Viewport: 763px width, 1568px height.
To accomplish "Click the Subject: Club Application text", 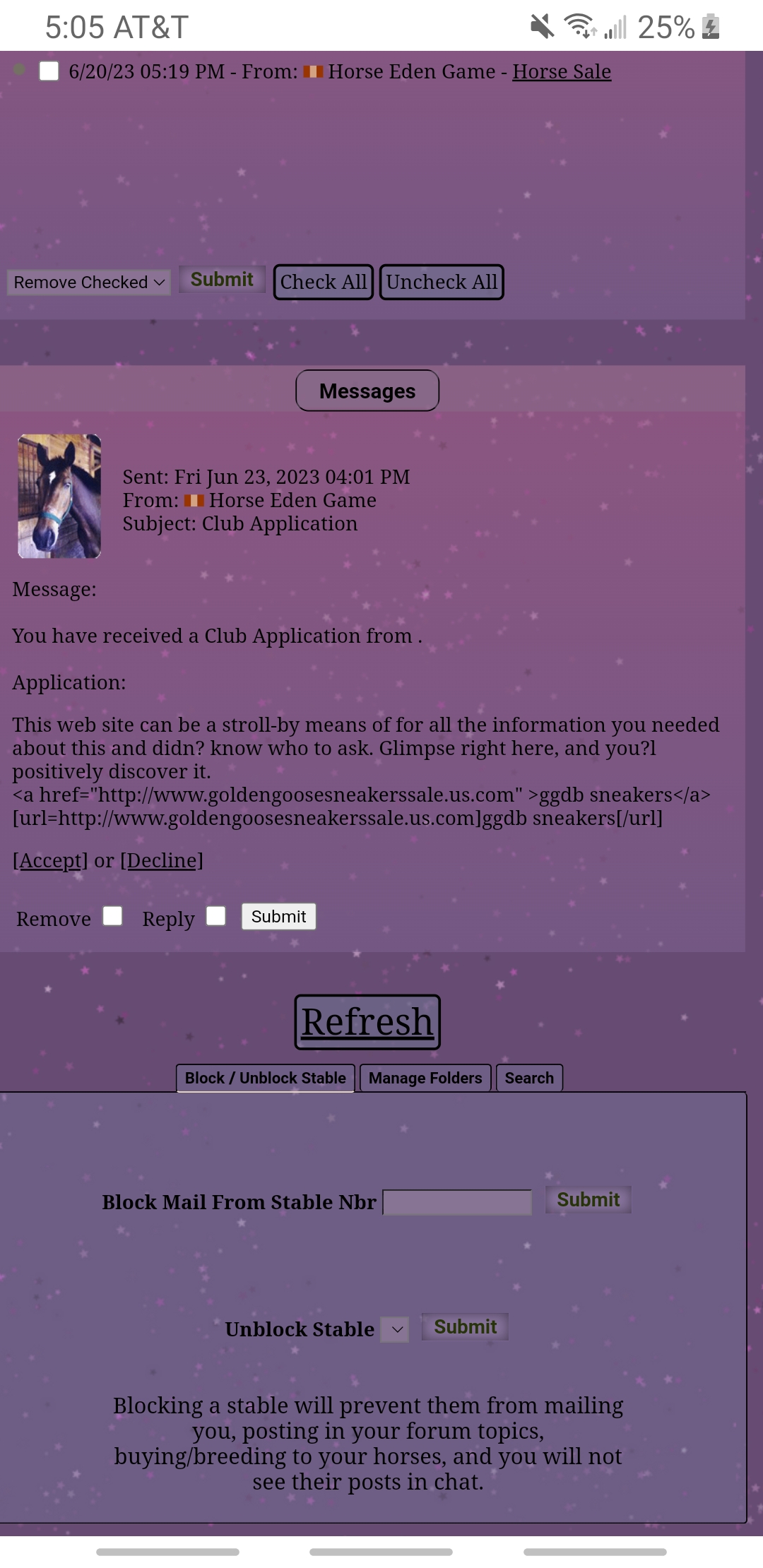I will tap(240, 524).
